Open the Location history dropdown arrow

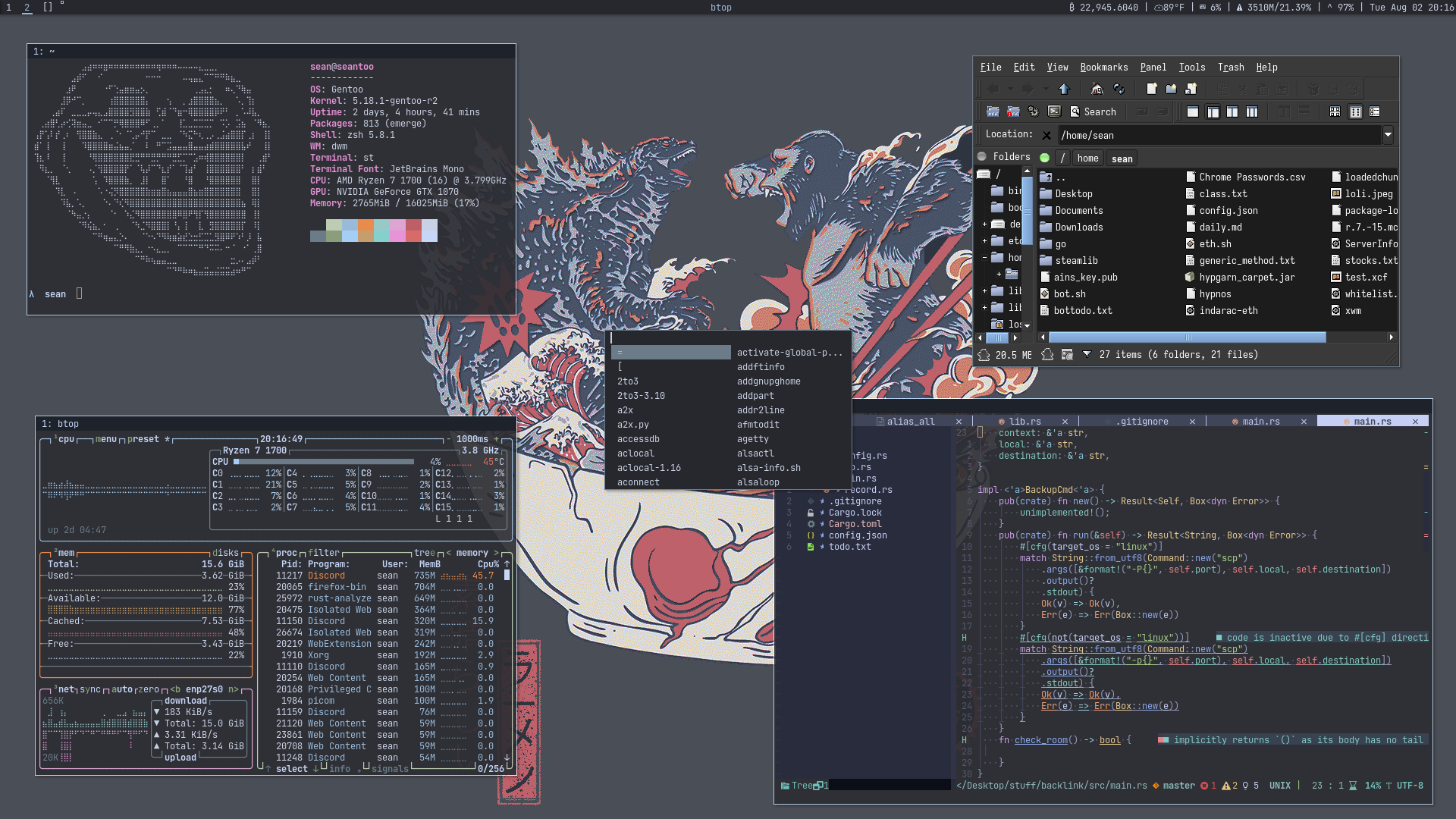click(x=1388, y=135)
